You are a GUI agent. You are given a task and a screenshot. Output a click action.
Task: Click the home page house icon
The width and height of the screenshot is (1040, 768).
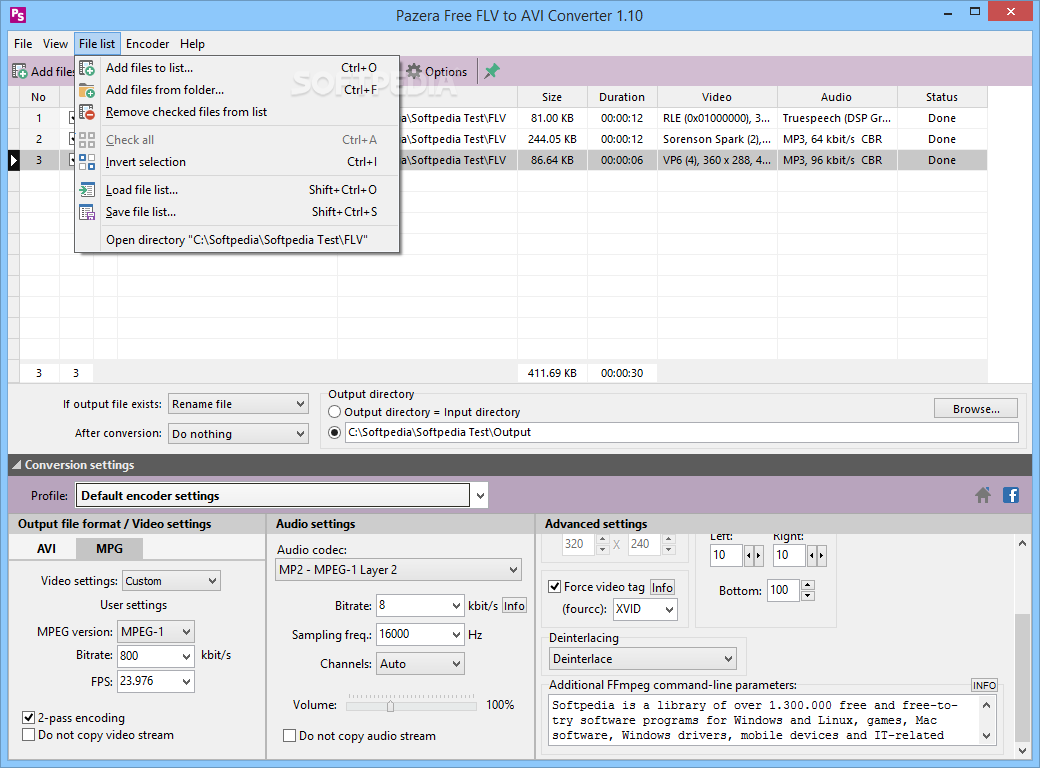coord(983,495)
